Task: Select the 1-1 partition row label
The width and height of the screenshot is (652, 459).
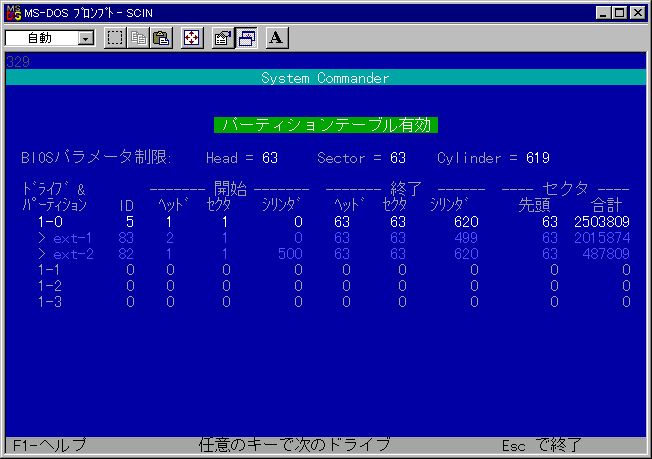Action: click(x=49, y=270)
